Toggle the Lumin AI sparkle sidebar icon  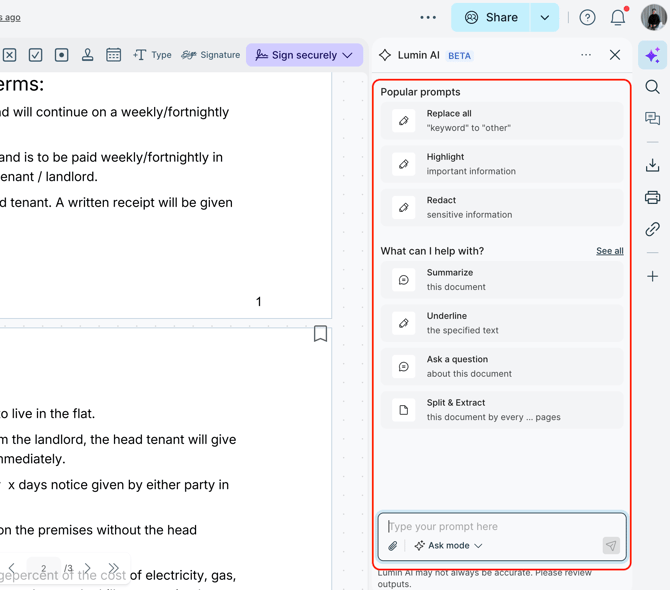click(x=652, y=55)
